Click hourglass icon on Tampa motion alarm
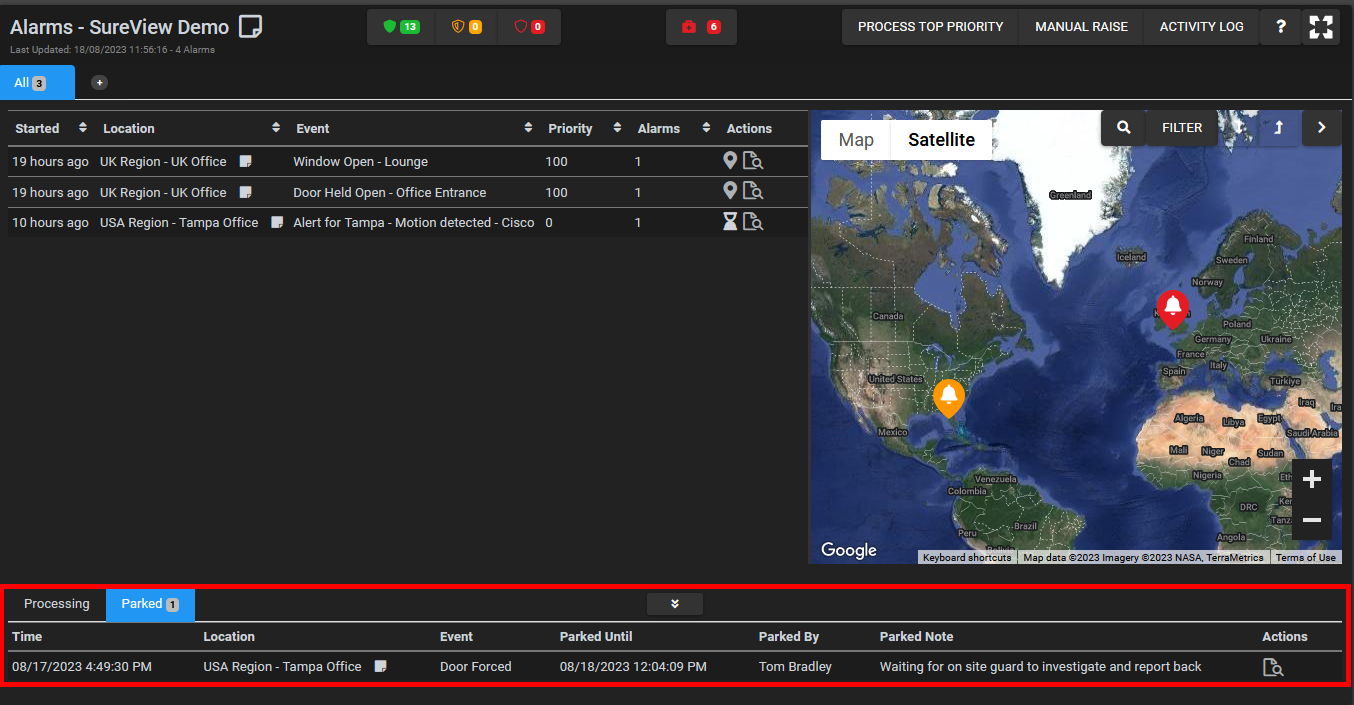This screenshot has height=705, width=1354. tap(730, 222)
